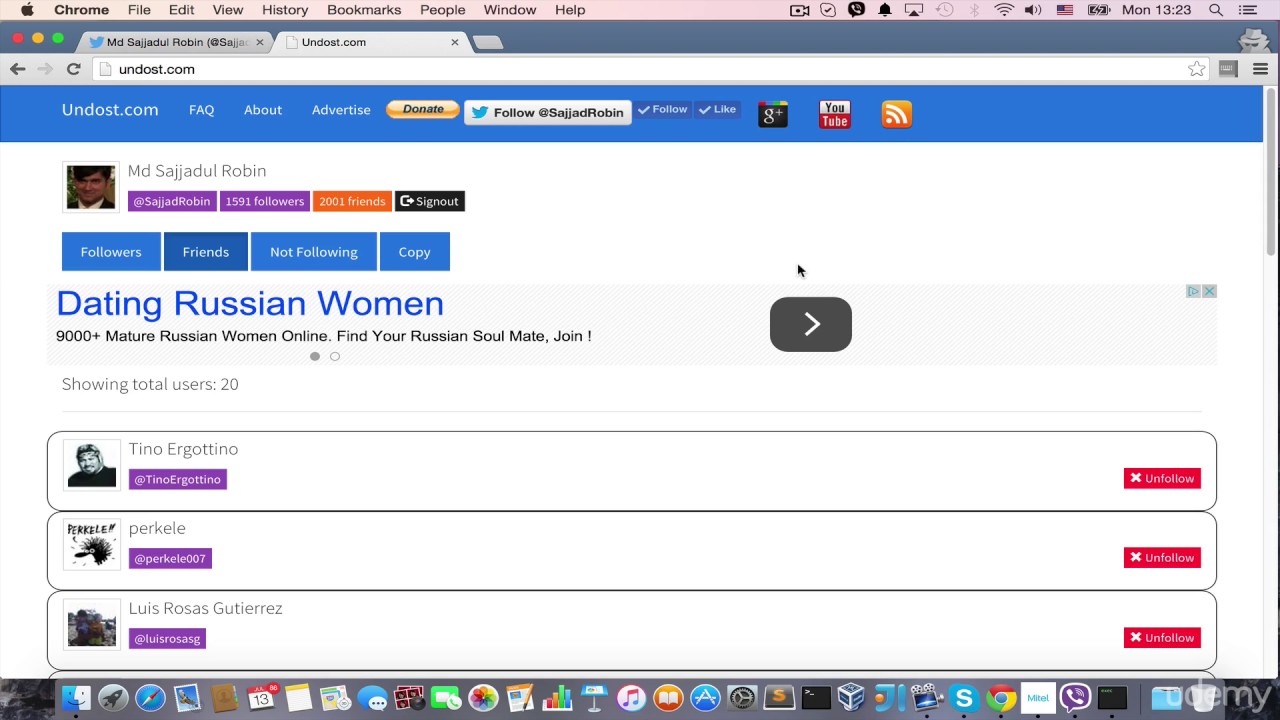The height and width of the screenshot is (720, 1280).
Task: Open Spotlight search in menu bar
Action: [x=1216, y=10]
